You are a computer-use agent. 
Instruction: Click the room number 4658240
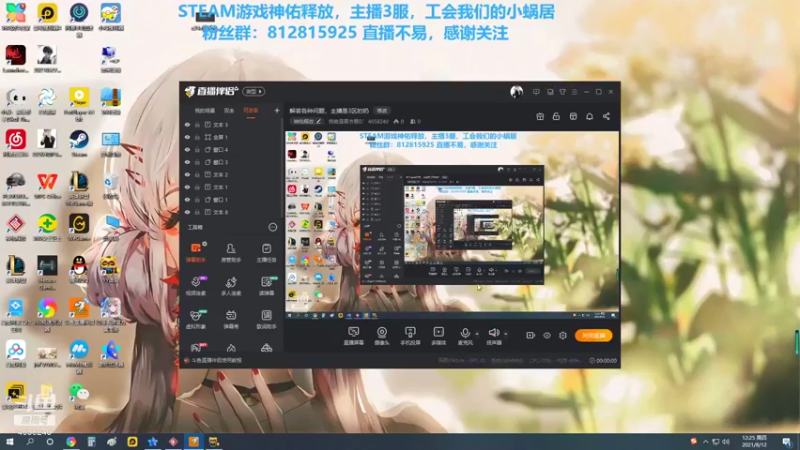378,121
